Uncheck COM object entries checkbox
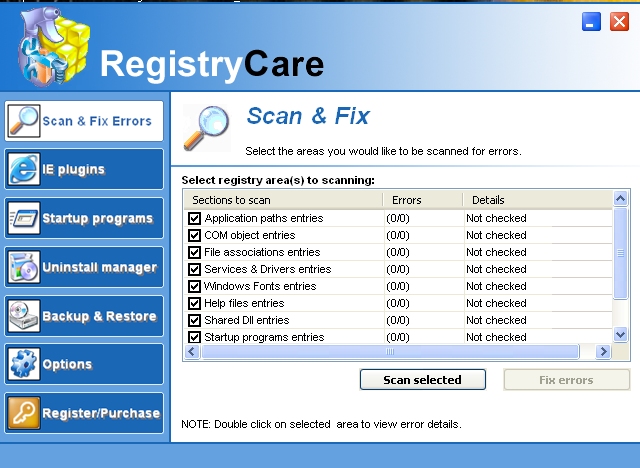The image size is (640, 468). tap(194, 235)
